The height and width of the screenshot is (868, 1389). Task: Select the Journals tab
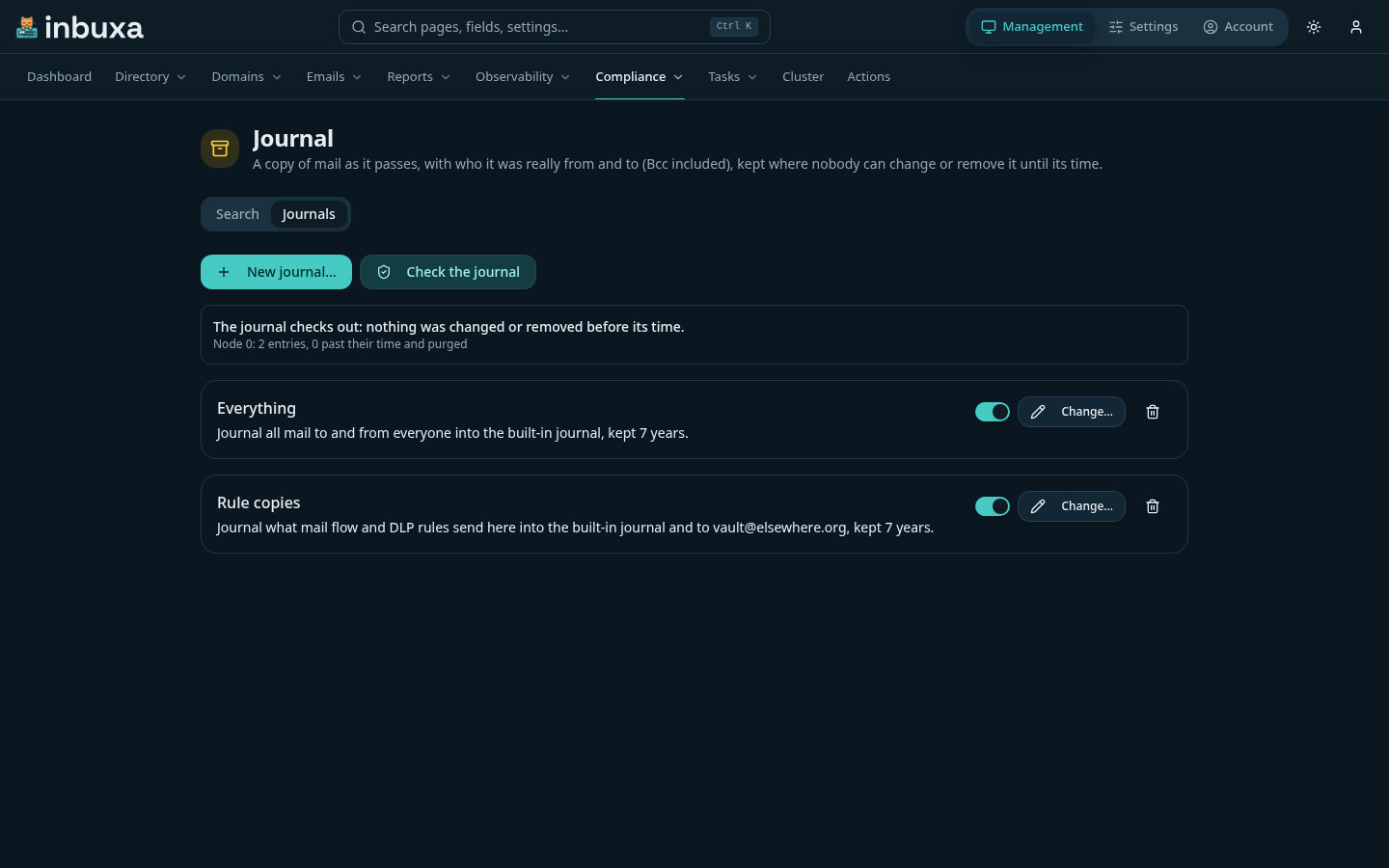click(309, 214)
